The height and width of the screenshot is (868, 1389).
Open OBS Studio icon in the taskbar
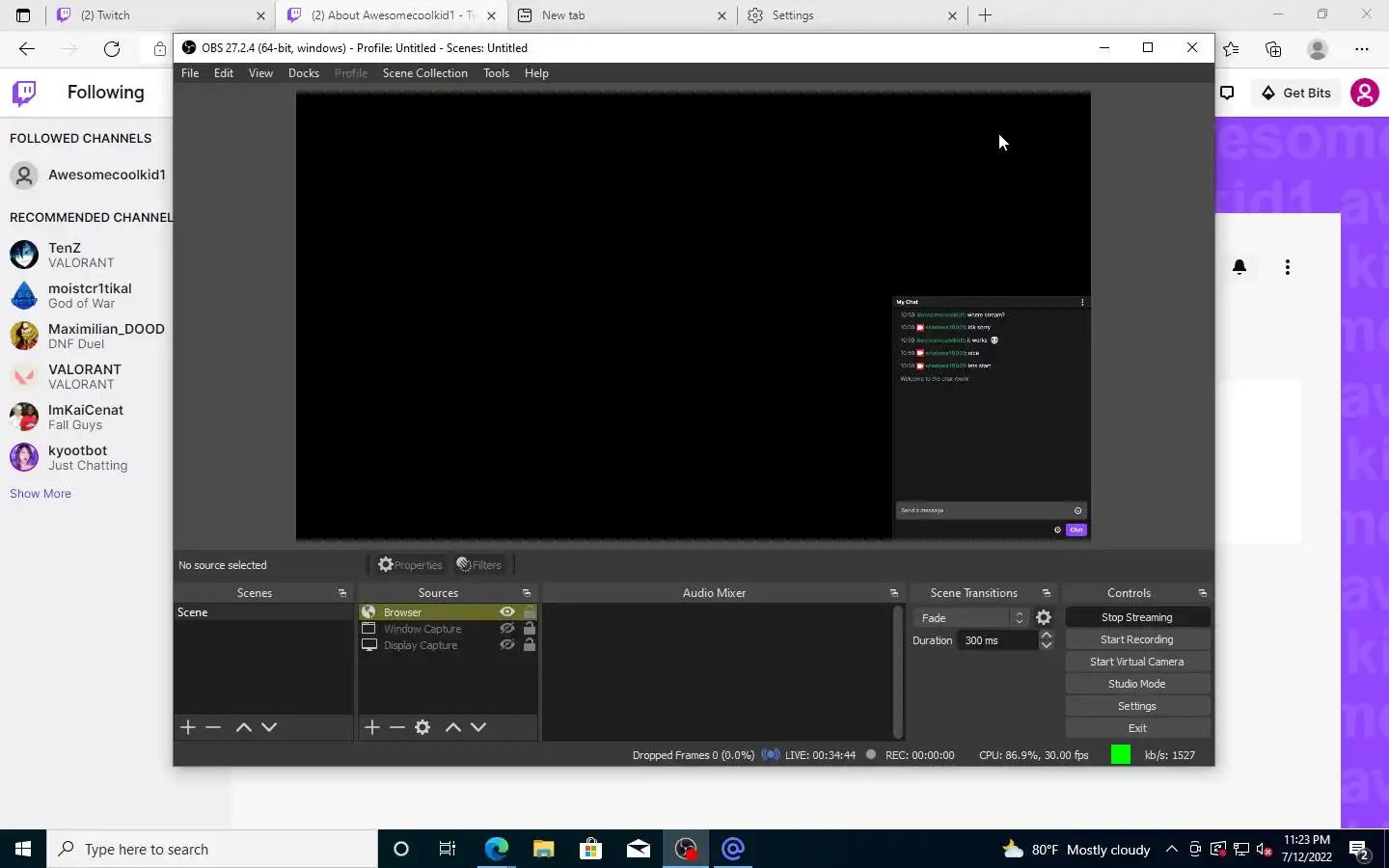686,849
